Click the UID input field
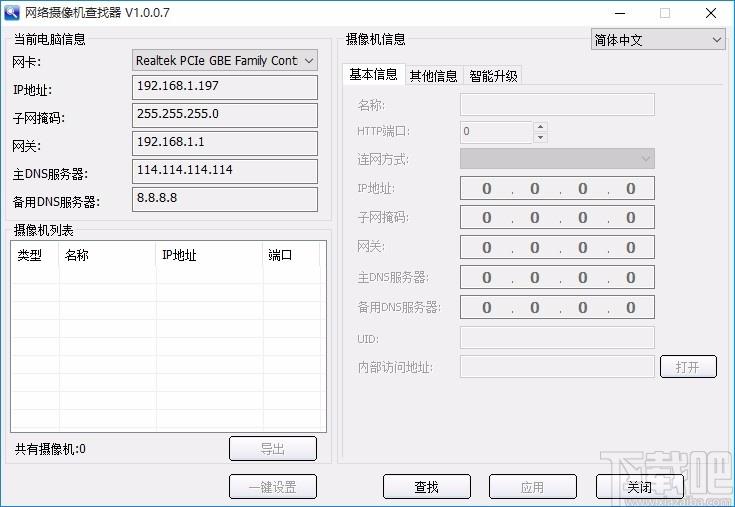This screenshot has height=507, width=735. tap(557, 338)
